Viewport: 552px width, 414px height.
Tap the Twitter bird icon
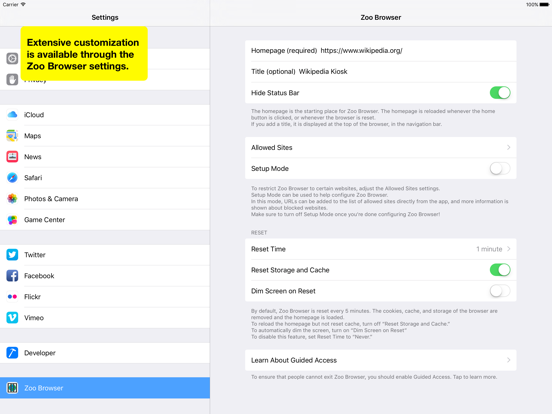[12, 255]
